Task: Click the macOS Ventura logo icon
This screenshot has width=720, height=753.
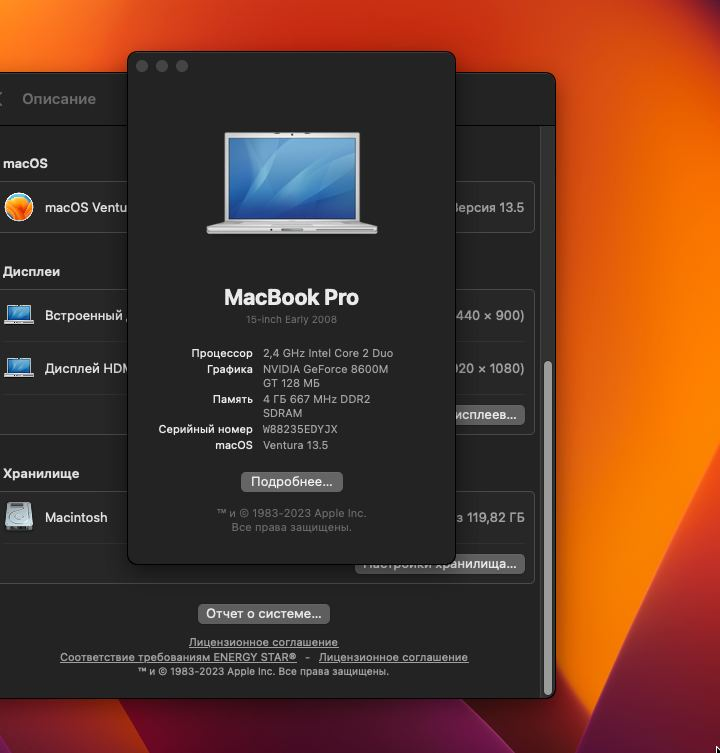Action: (x=19, y=207)
